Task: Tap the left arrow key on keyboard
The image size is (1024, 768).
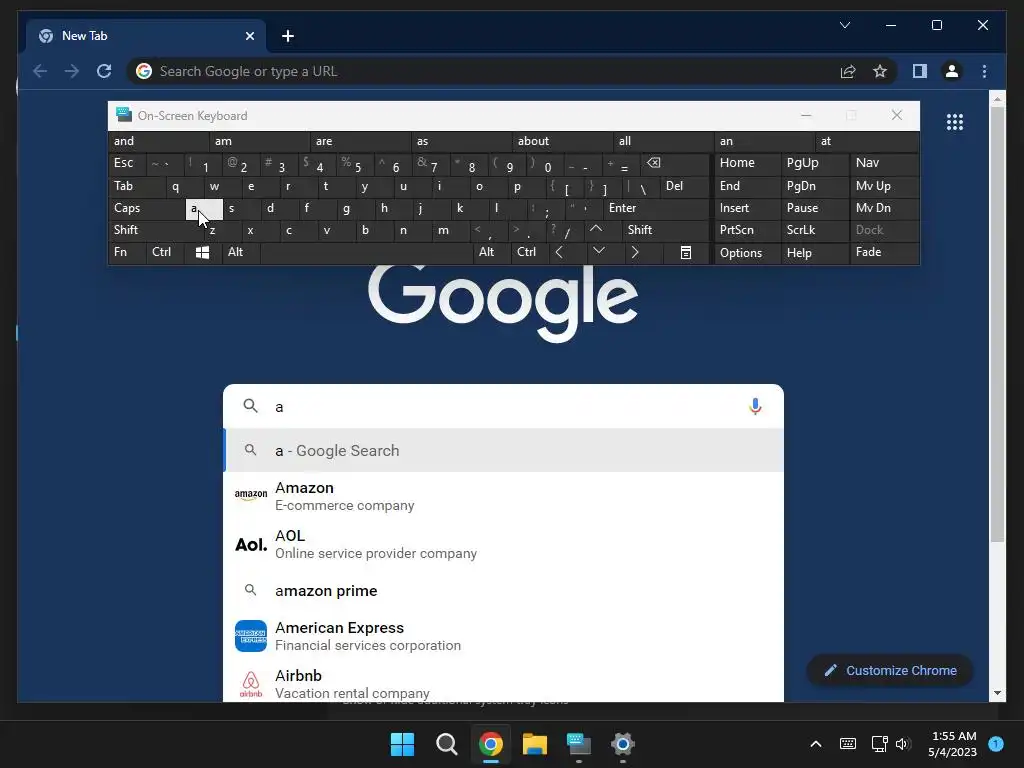Action: pos(559,253)
